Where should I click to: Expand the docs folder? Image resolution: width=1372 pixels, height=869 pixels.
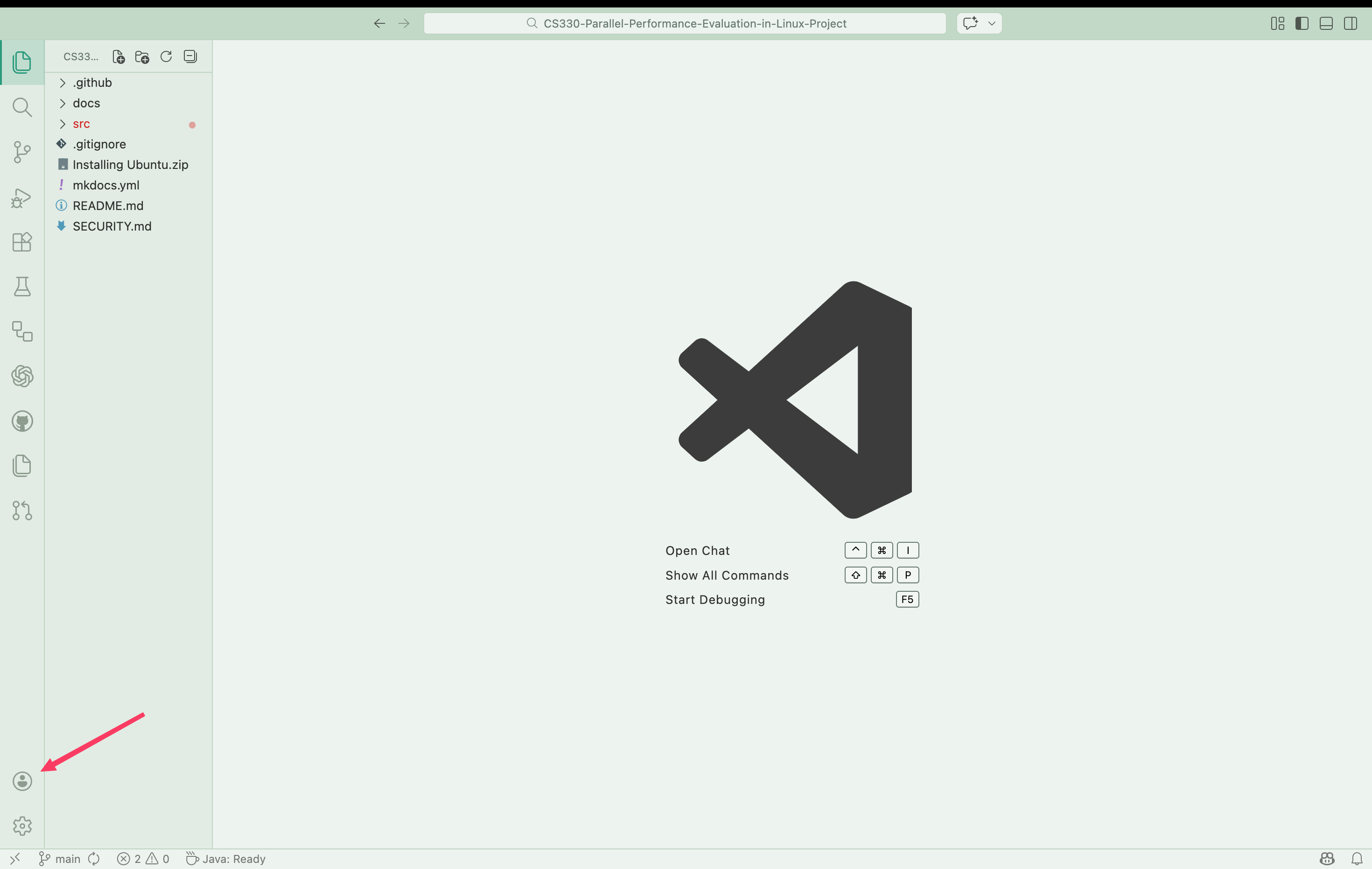tap(128, 103)
